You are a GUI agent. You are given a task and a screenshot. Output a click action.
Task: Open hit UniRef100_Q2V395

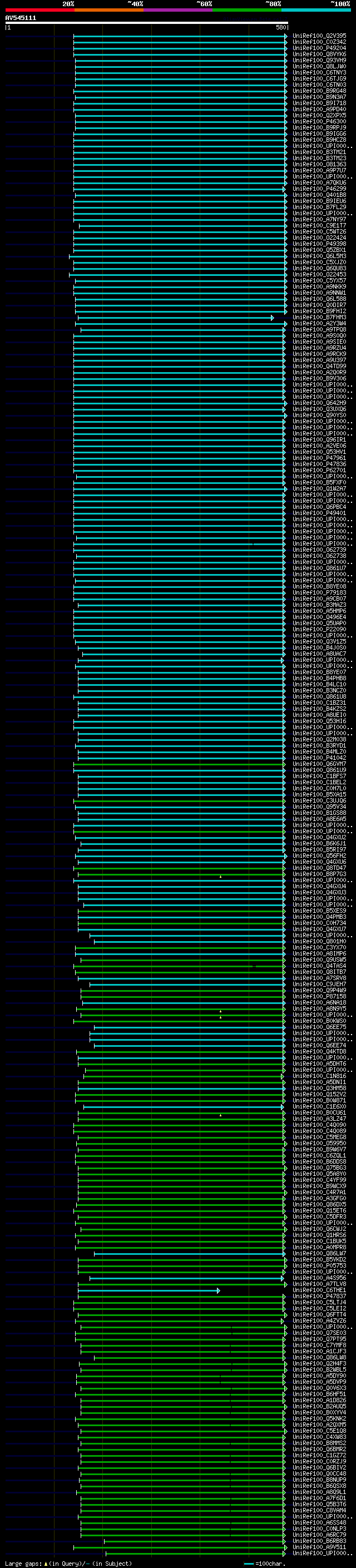click(319, 36)
